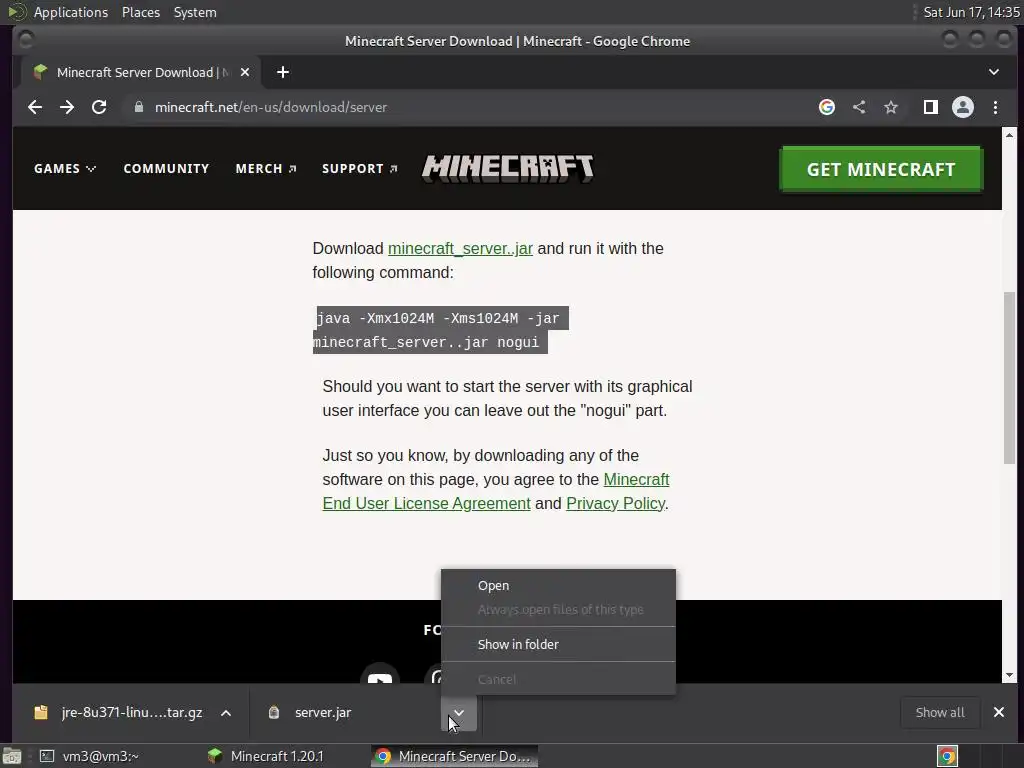Image resolution: width=1024 pixels, height=768 pixels.
Task: Close the downloads bar
Action: [999, 712]
